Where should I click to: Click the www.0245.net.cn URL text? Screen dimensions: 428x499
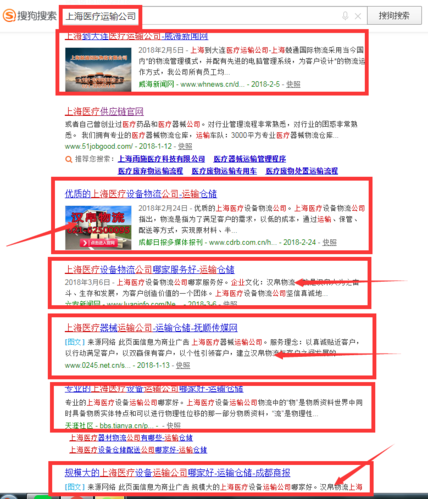click(x=98, y=365)
